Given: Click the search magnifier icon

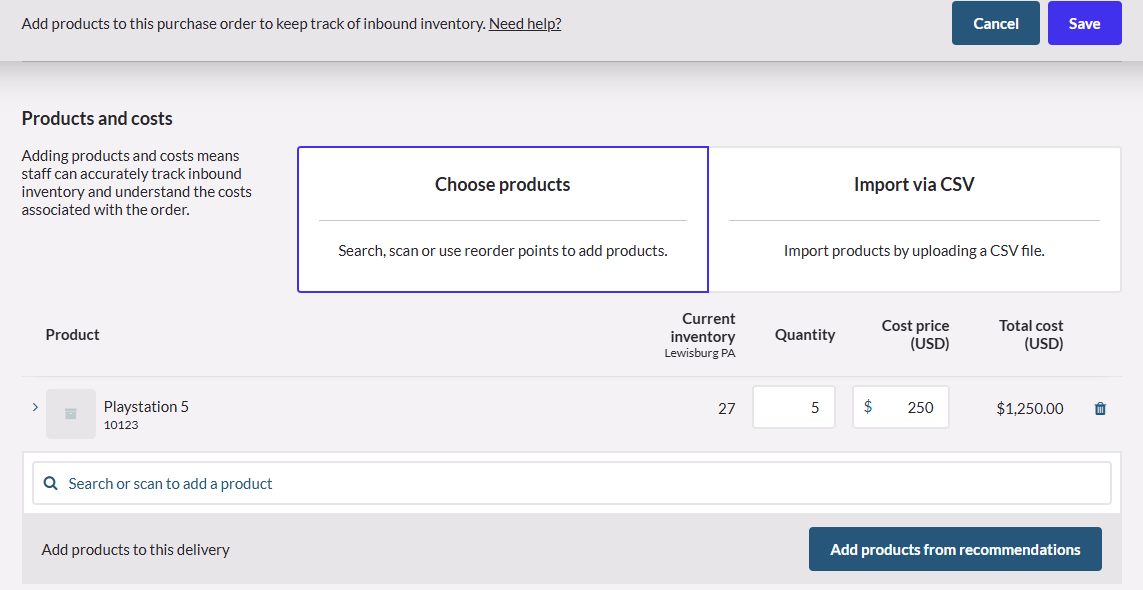Looking at the screenshot, I should 50,484.
